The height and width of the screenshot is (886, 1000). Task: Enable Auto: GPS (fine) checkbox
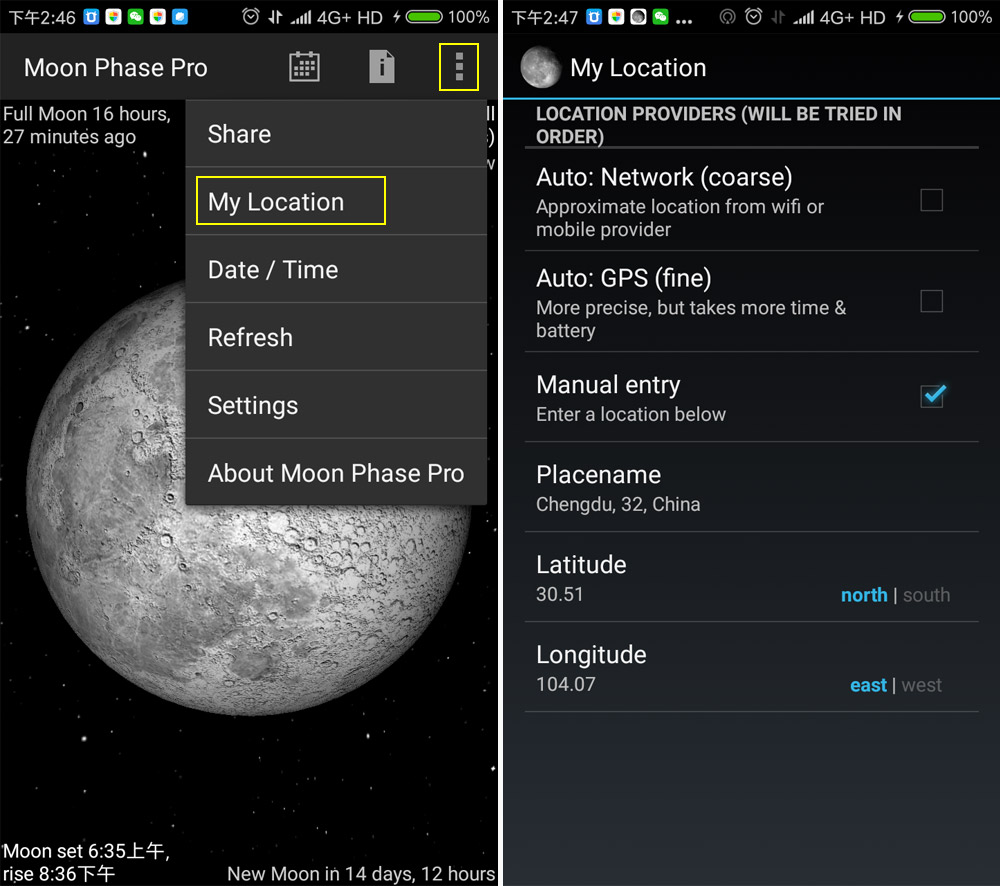coord(931,300)
